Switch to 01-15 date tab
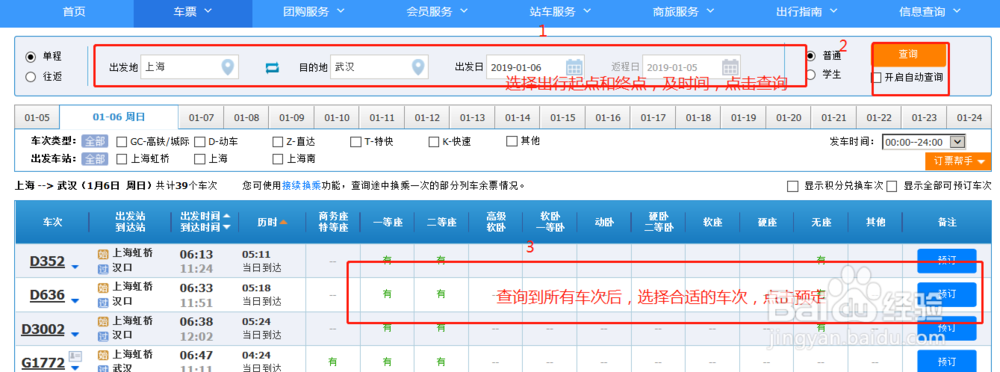The width and height of the screenshot is (1000, 372). click(563, 118)
